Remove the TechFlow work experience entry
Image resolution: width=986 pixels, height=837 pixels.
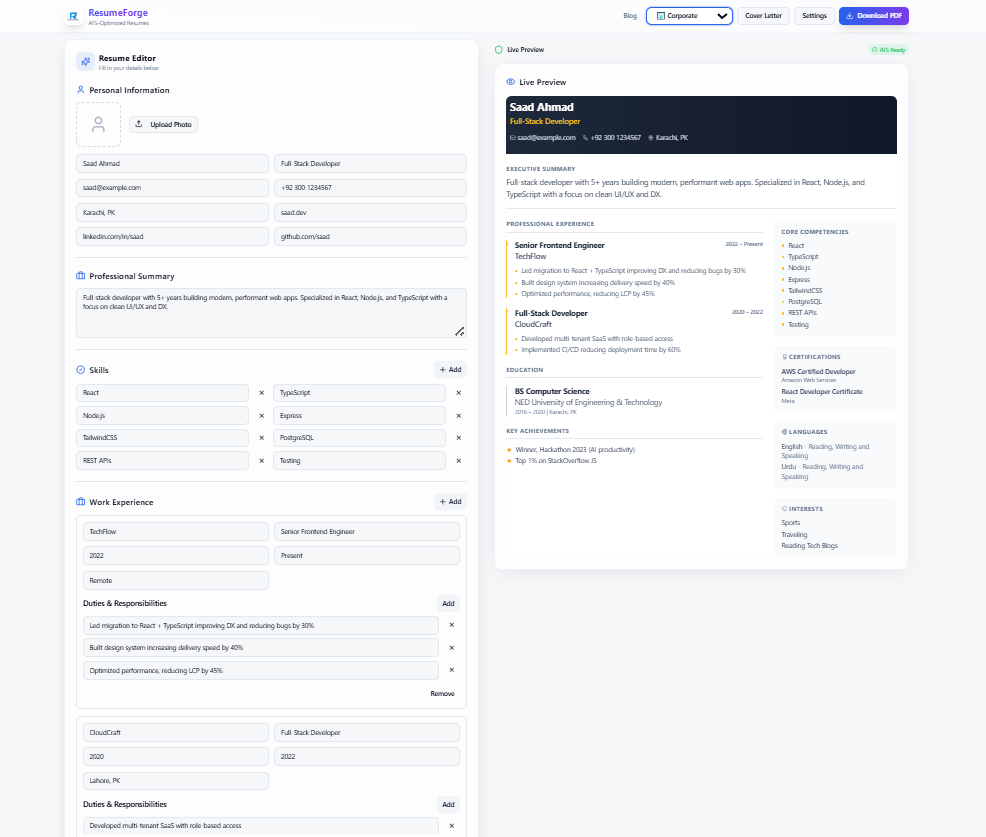point(442,693)
